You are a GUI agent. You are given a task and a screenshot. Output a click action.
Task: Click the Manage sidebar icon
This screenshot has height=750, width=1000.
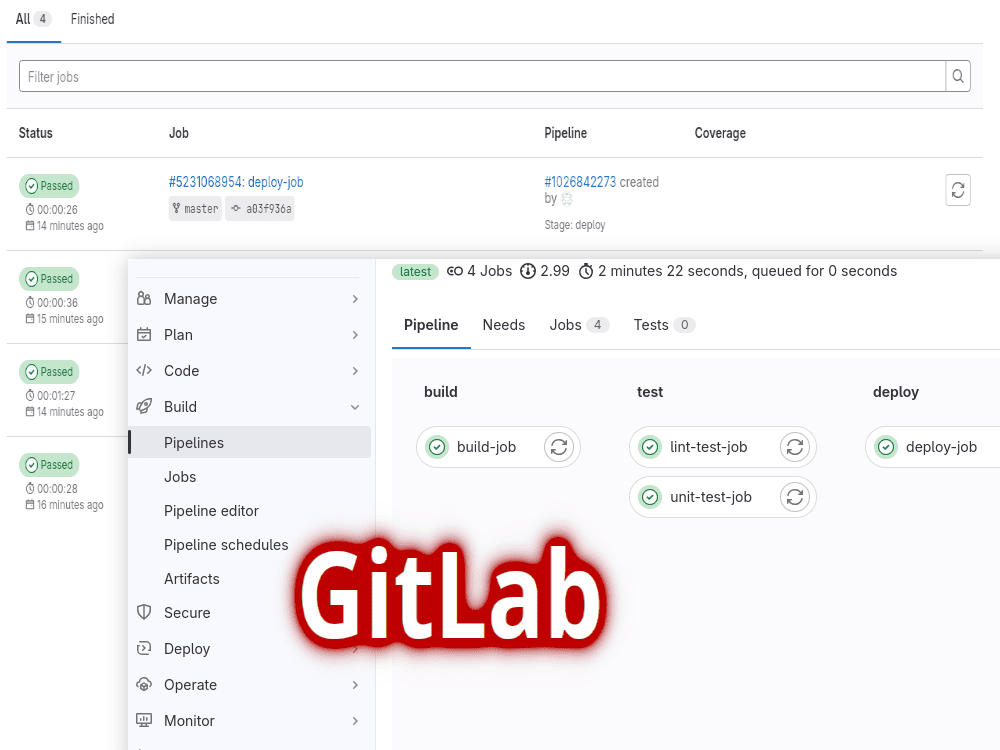(144, 298)
